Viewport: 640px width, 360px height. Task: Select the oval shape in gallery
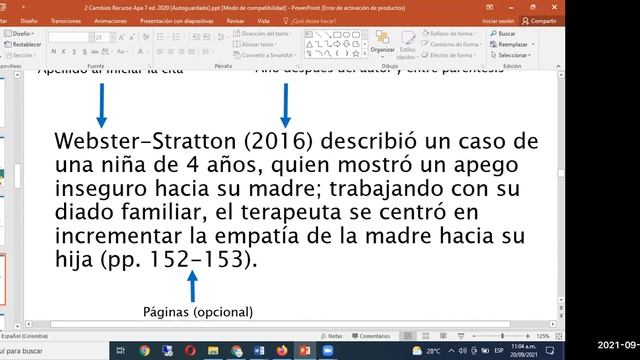pyautogui.click(x=347, y=35)
